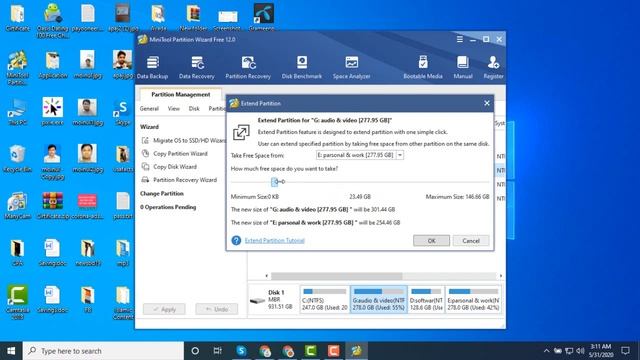Click the horizontal scrollbar in partition list
The height and width of the screenshot is (360, 640).
pos(336,276)
